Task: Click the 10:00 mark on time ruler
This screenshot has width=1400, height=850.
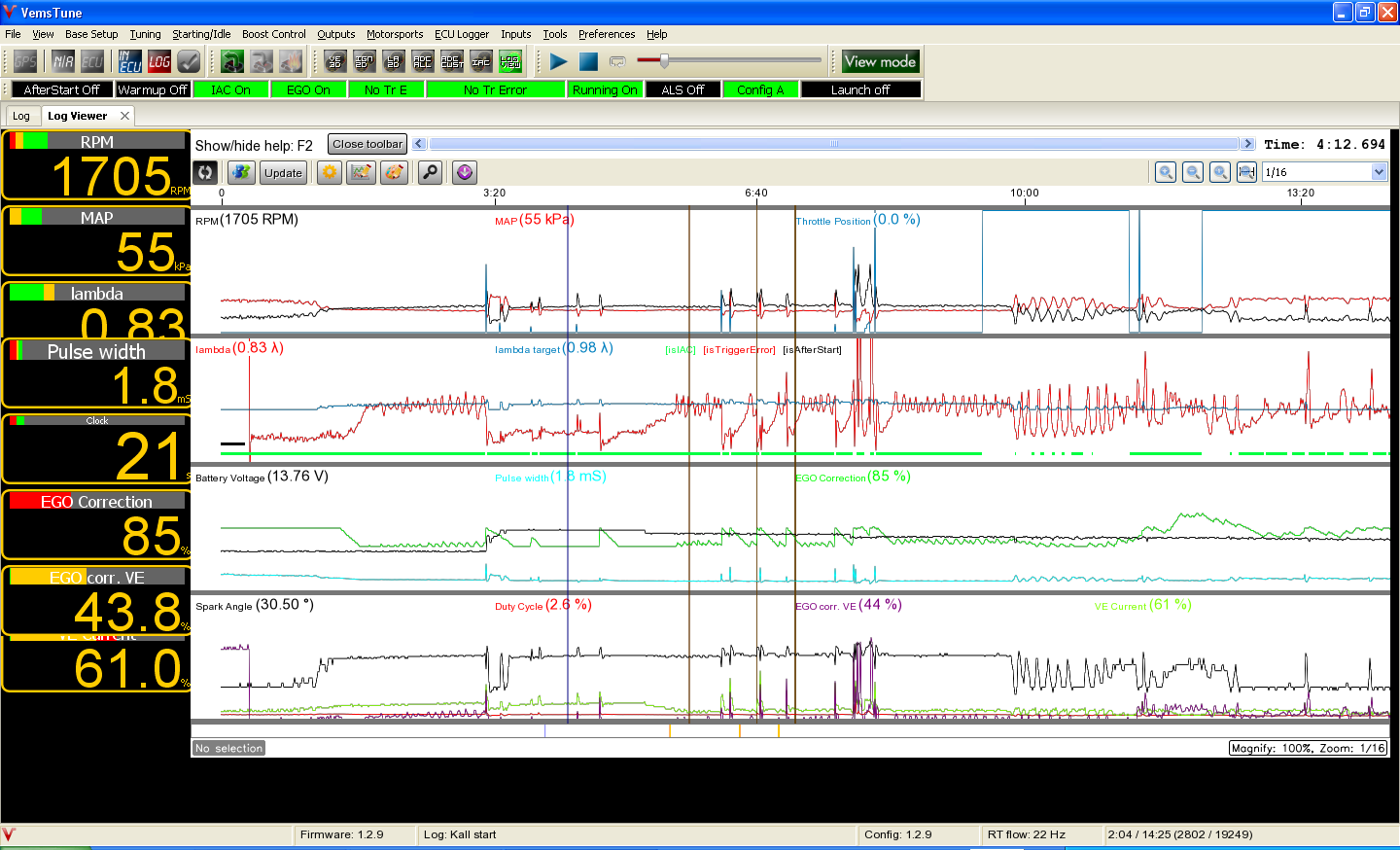Action: (x=1024, y=193)
